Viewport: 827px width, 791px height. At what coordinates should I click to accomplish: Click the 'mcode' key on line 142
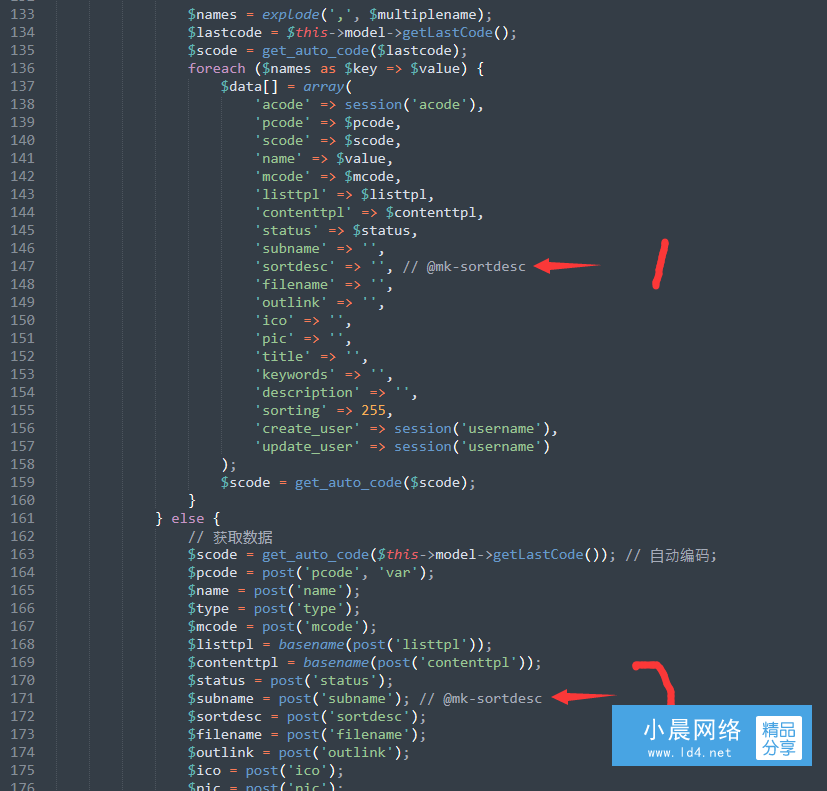tap(283, 177)
